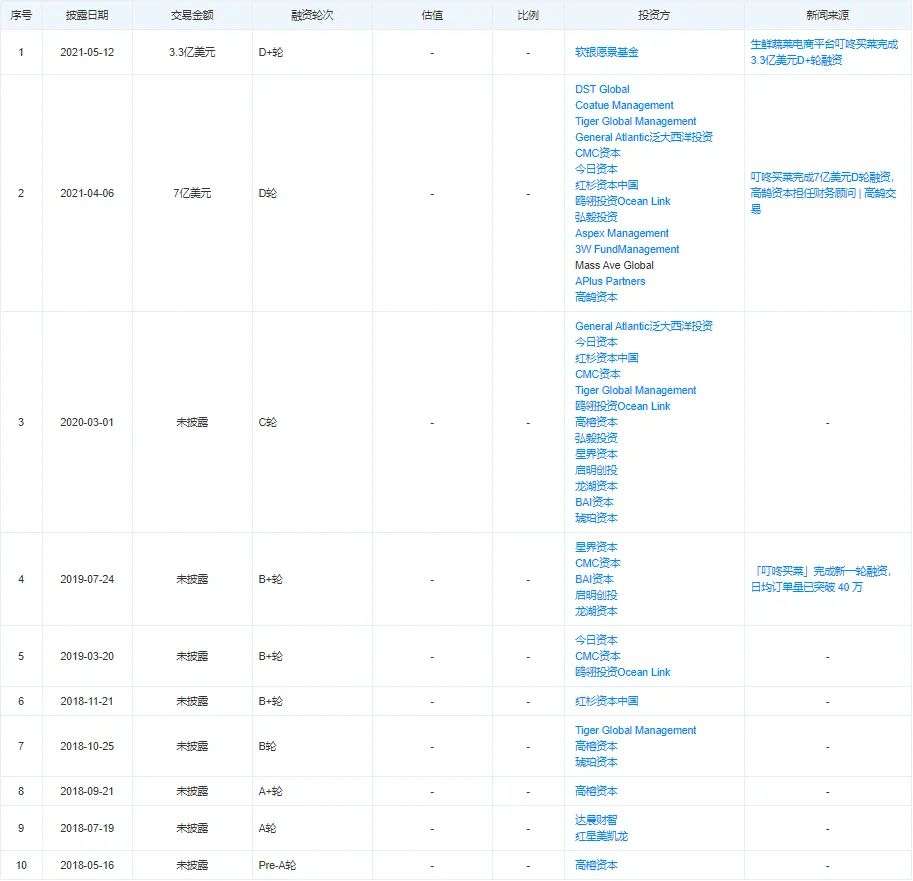Open the DST Global investor link
This screenshot has height=881, width=913.
click(602, 89)
